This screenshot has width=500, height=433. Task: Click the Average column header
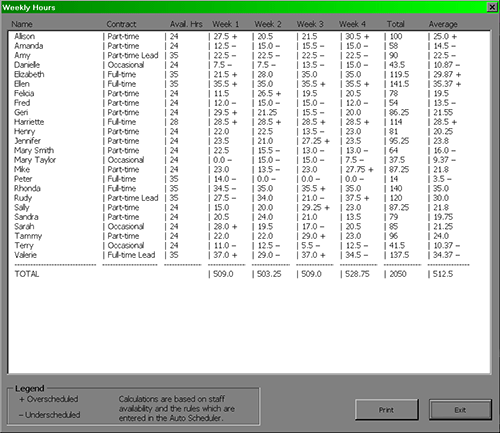[443, 24]
